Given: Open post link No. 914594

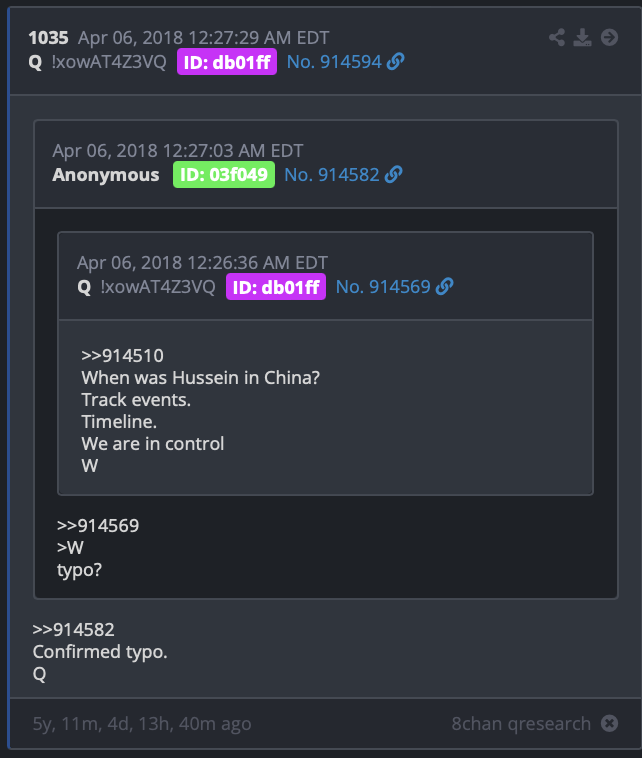Looking at the screenshot, I should (x=334, y=62).
